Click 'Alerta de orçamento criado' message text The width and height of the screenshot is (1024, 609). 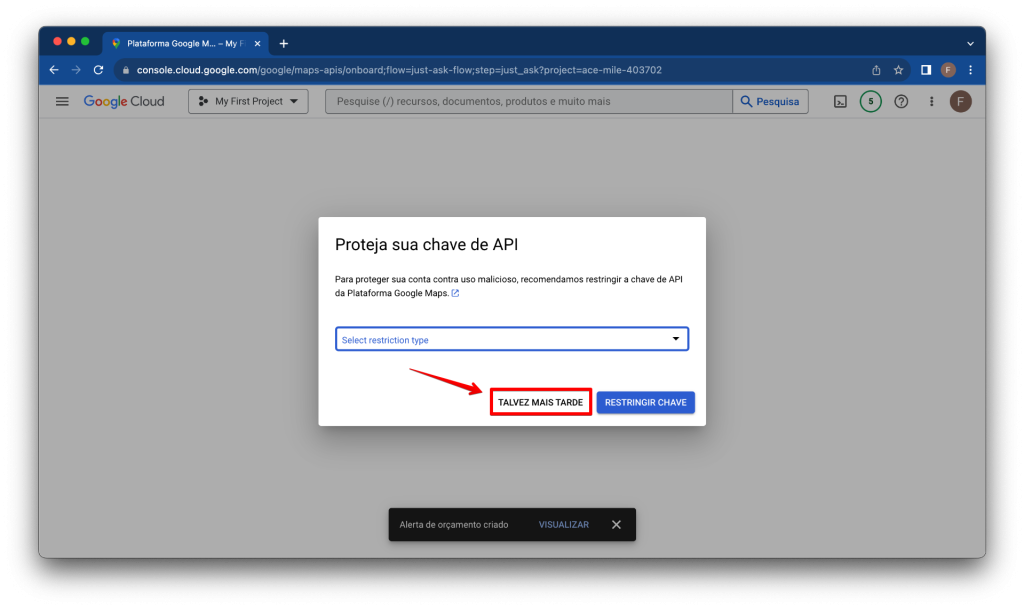click(x=454, y=525)
